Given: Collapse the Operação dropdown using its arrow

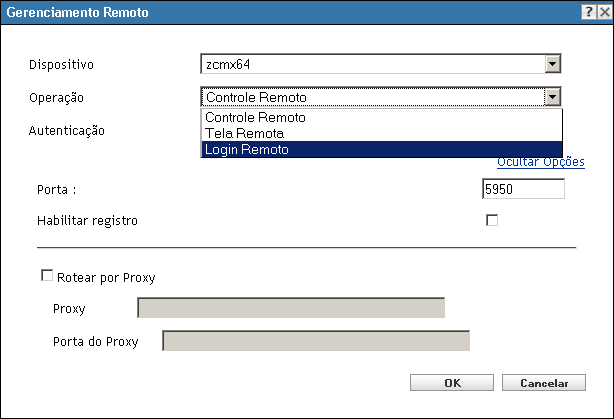Looking at the screenshot, I should (552, 97).
